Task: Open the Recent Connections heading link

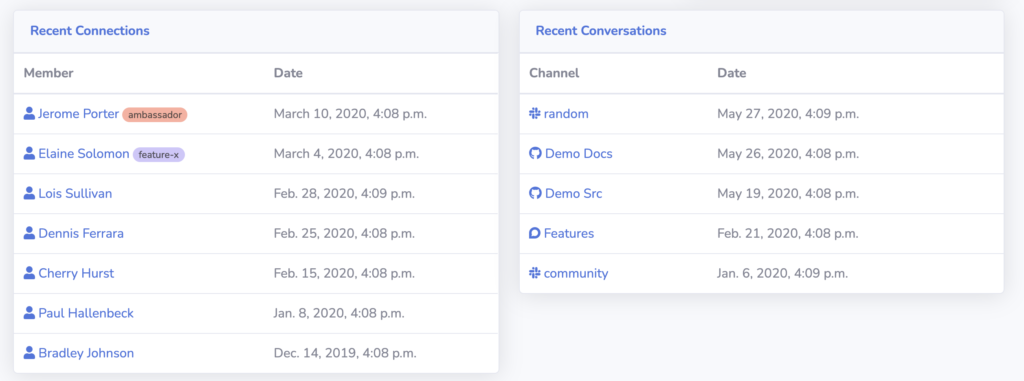Action: tap(89, 31)
